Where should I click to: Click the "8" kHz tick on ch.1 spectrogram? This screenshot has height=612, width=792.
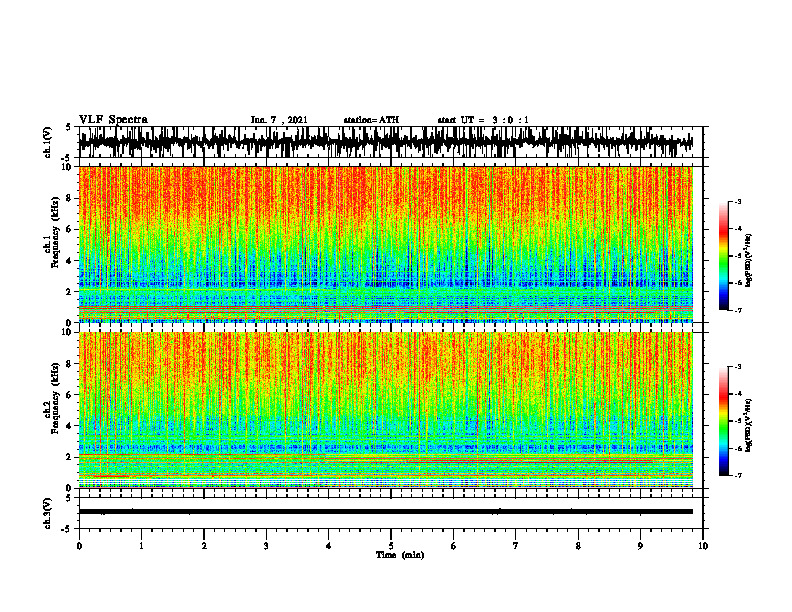point(70,198)
